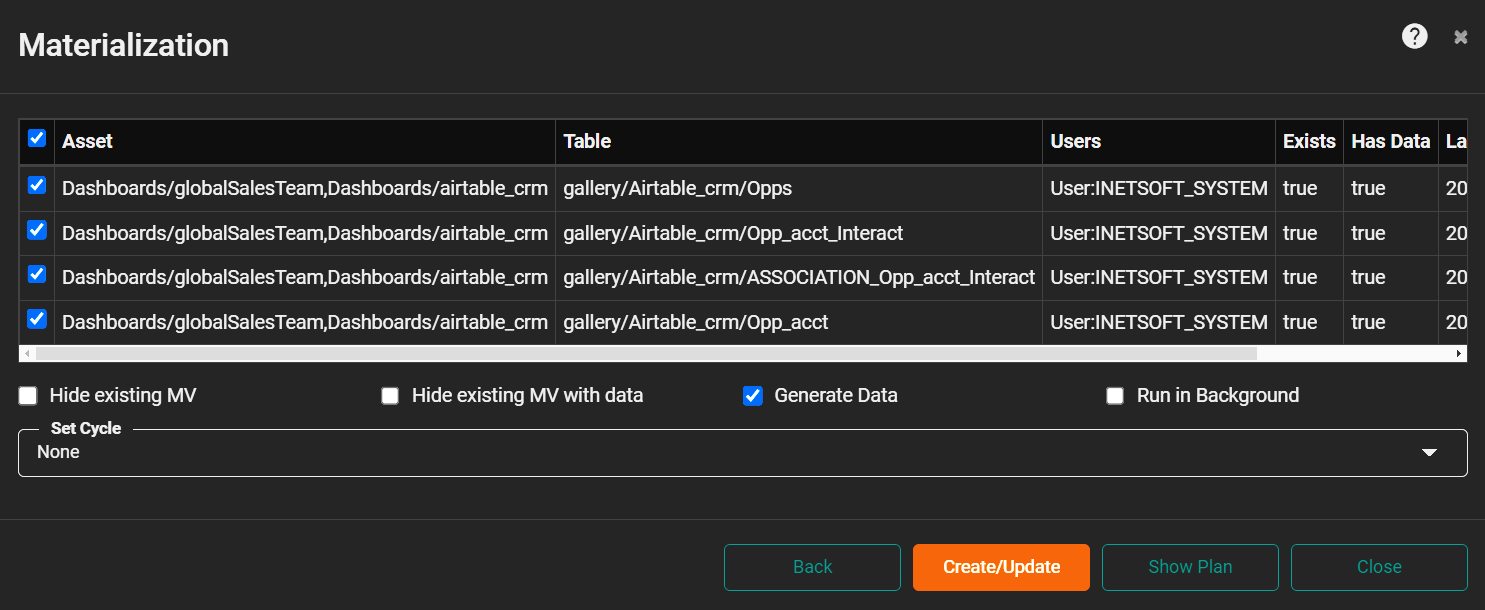Toggle the select-all checkbox in table header

37,139
